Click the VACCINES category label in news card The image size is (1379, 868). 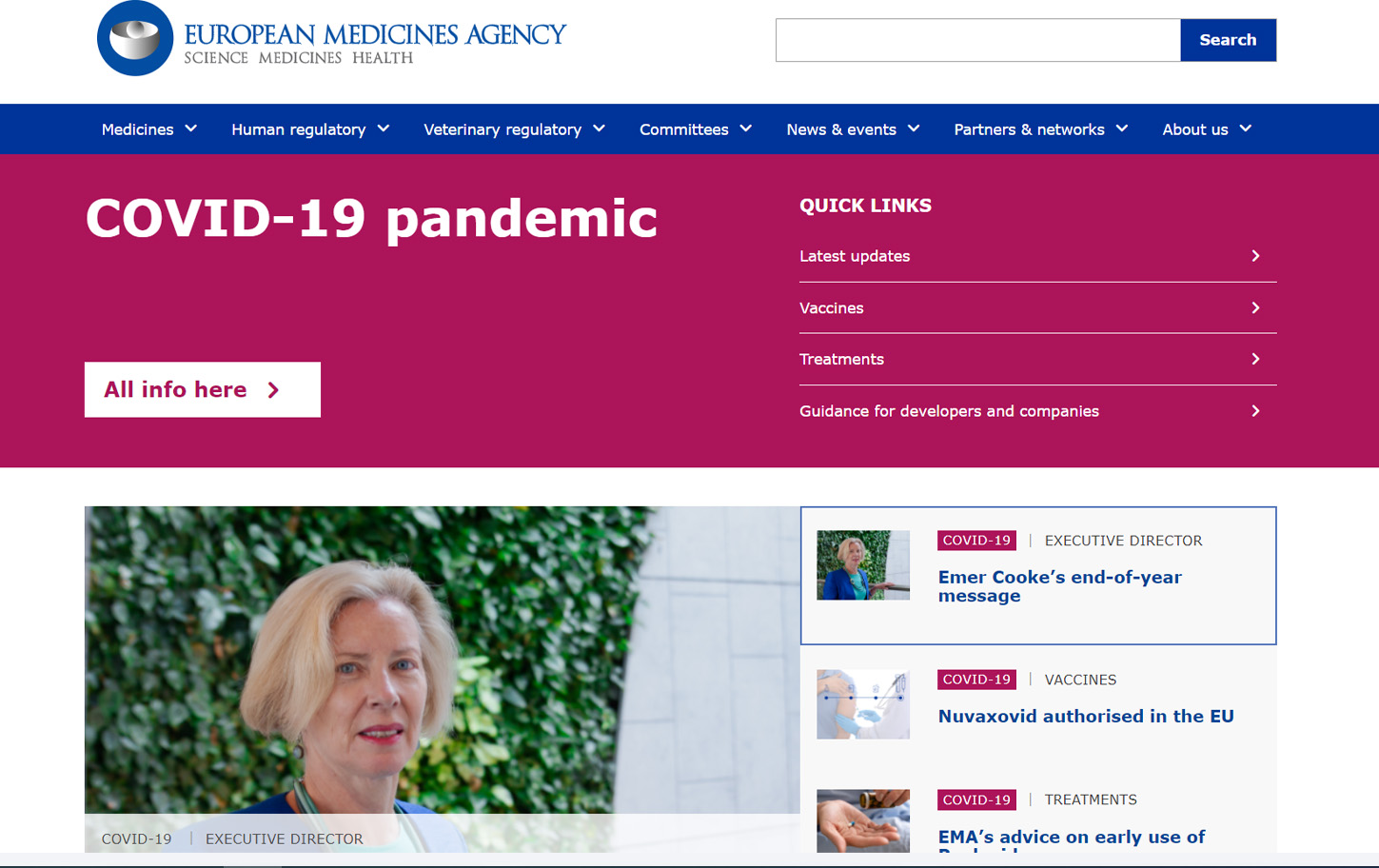(1080, 680)
